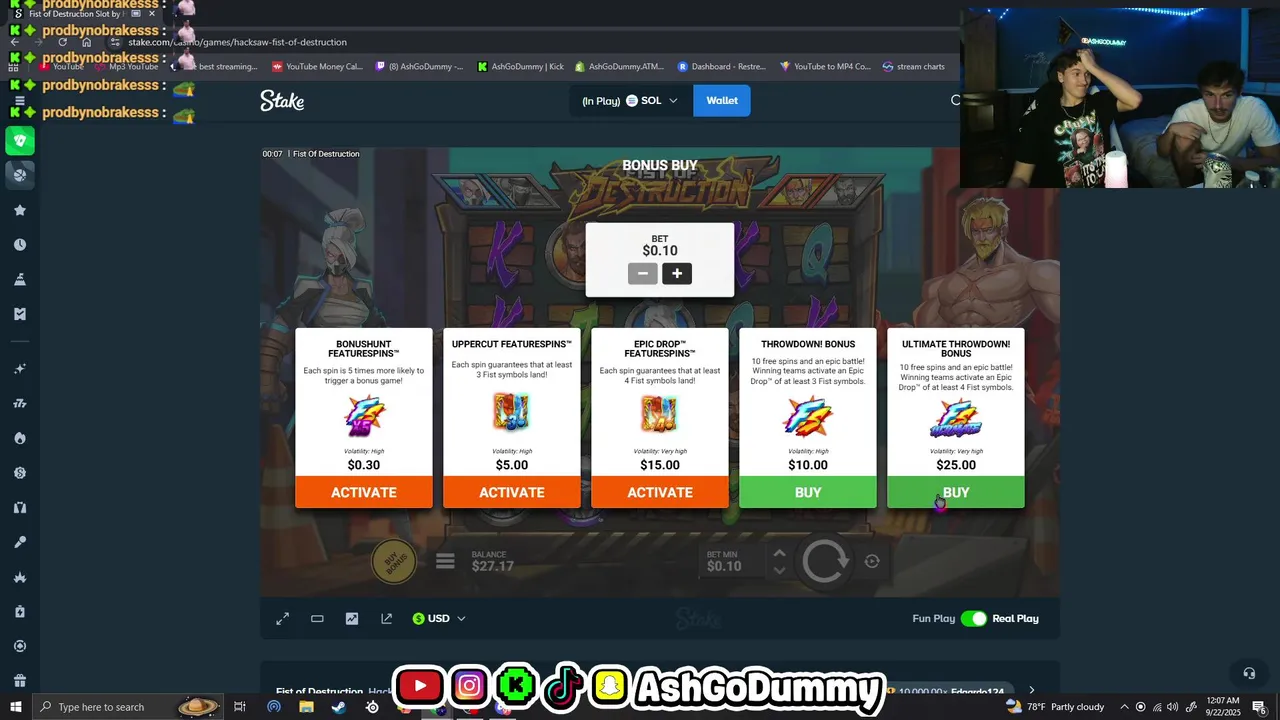Open AshGoDummy.ATM bookmark

[620, 67]
